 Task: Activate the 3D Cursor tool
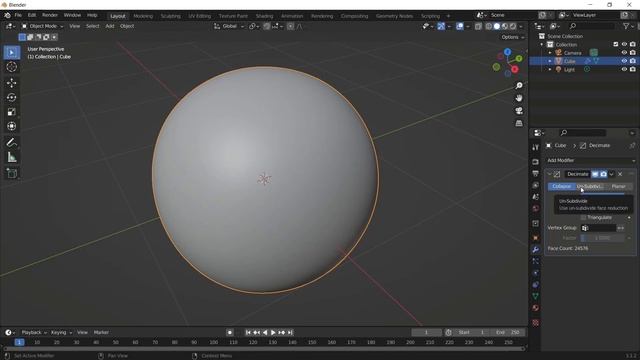pos(12,67)
